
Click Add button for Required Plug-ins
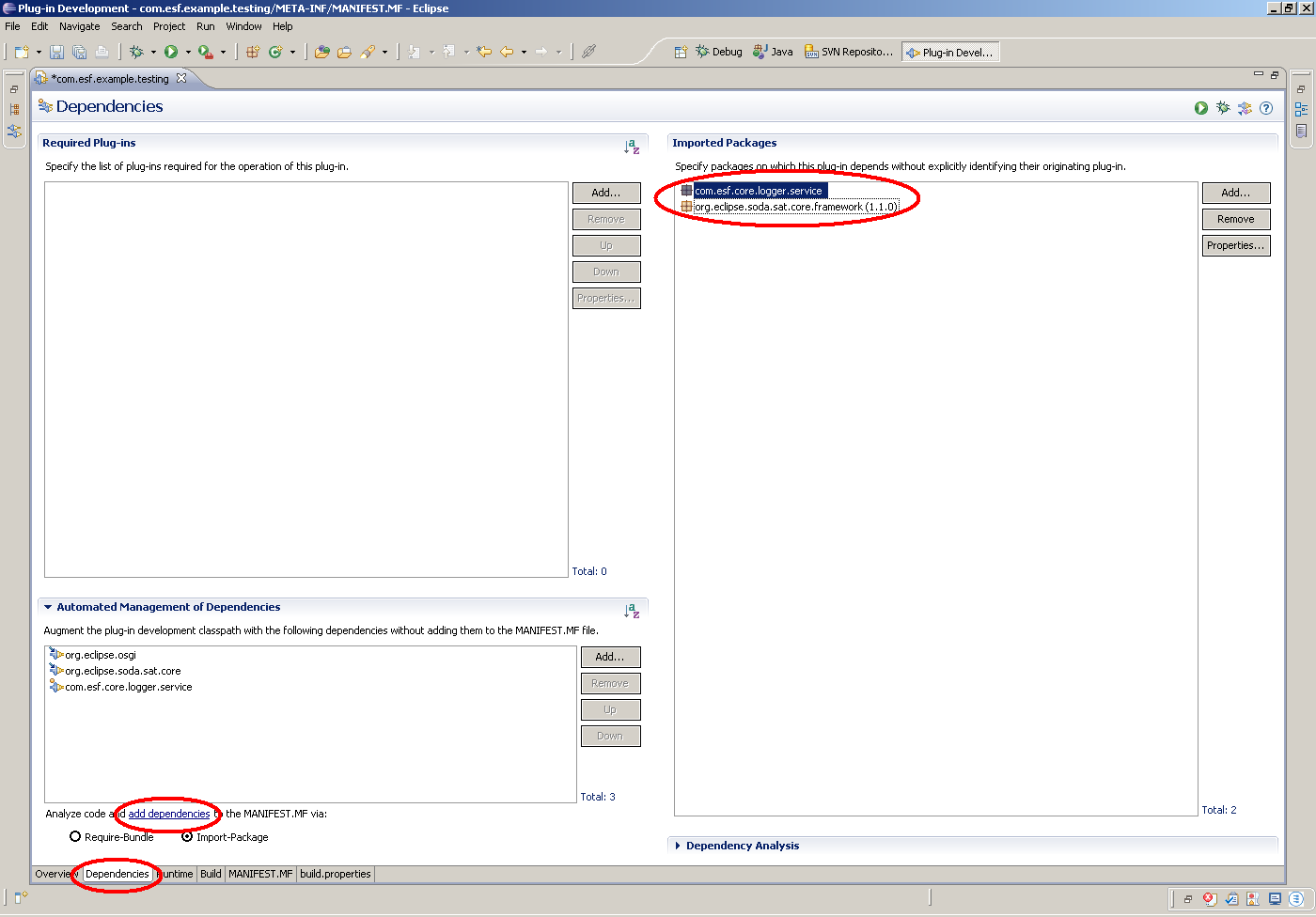coord(606,193)
